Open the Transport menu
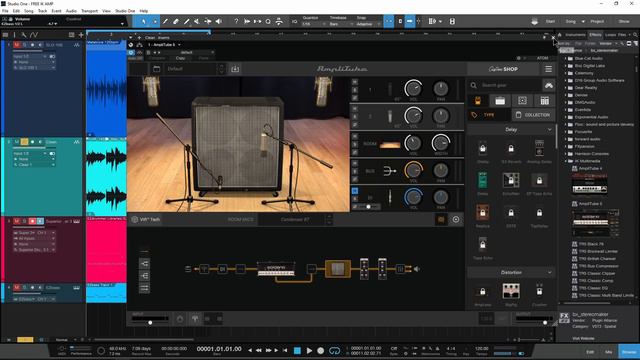This screenshot has height=360, width=640. pyautogui.click(x=89, y=11)
